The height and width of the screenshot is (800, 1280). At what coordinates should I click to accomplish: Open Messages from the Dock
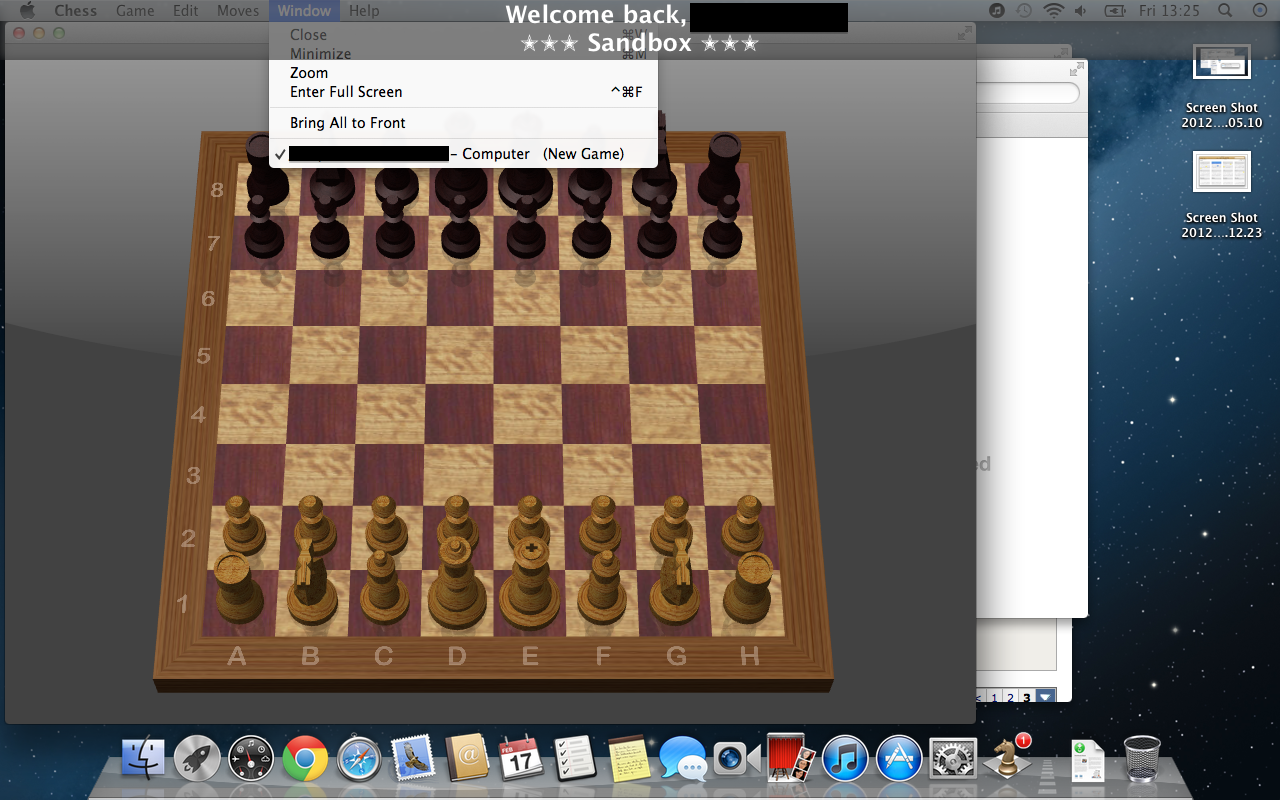(x=683, y=759)
